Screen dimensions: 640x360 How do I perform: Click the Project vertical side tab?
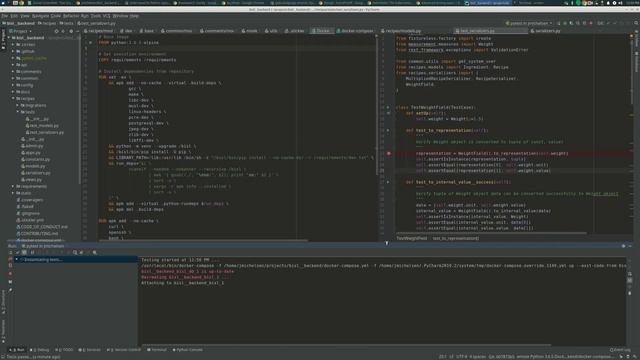coord(3,41)
